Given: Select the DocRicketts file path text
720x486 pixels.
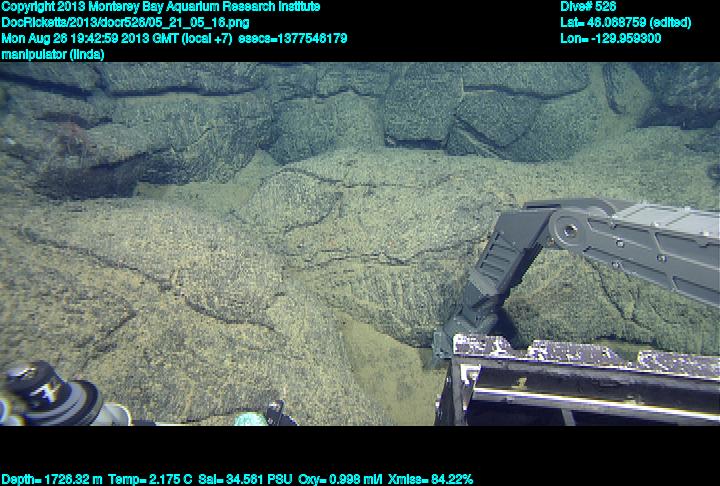Looking at the screenshot, I should click(x=125, y=23).
